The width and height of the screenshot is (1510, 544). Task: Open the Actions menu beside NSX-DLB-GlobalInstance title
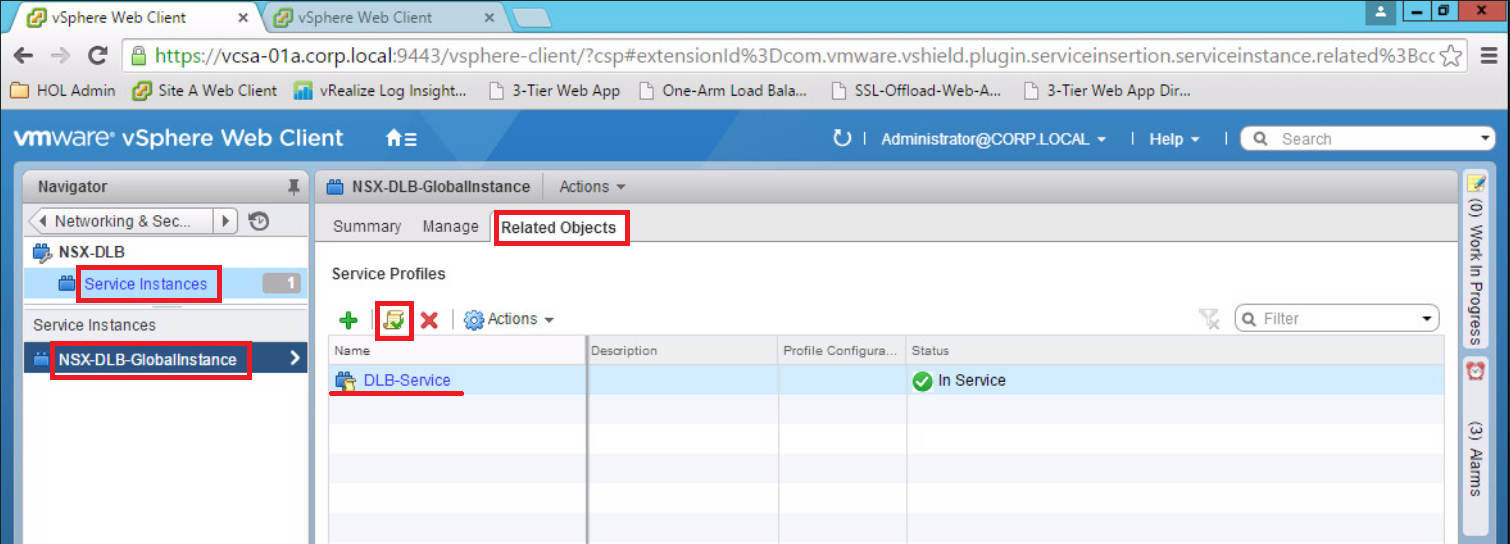tap(592, 187)
